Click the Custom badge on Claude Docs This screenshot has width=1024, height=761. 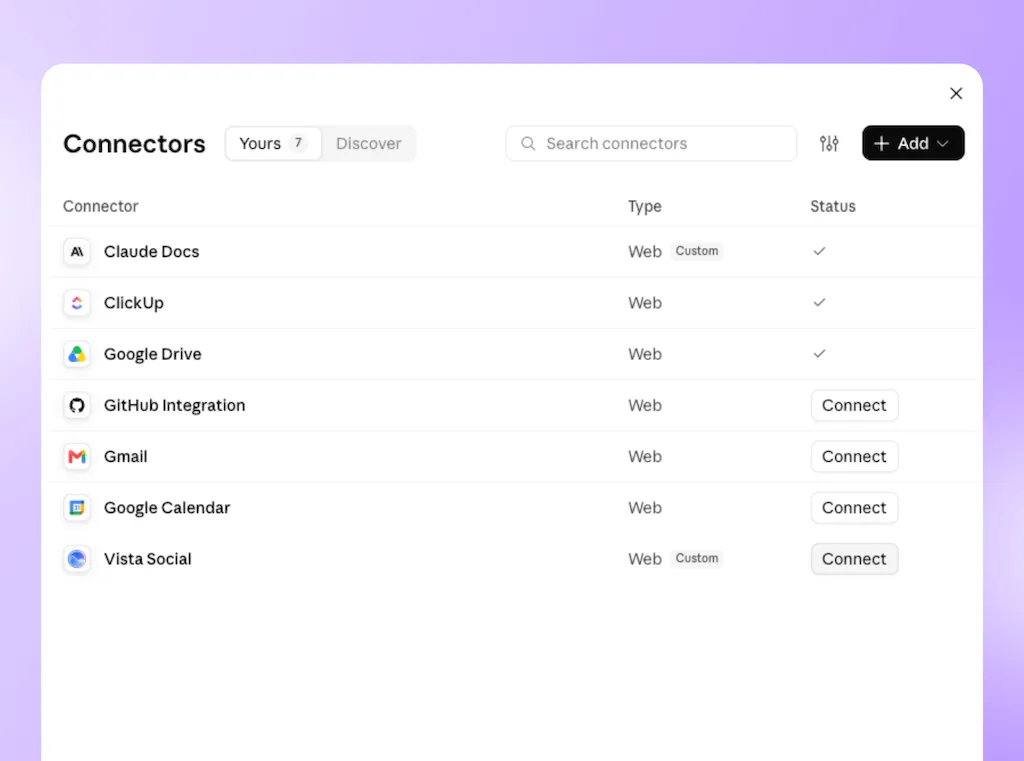(x=697, y=251)
